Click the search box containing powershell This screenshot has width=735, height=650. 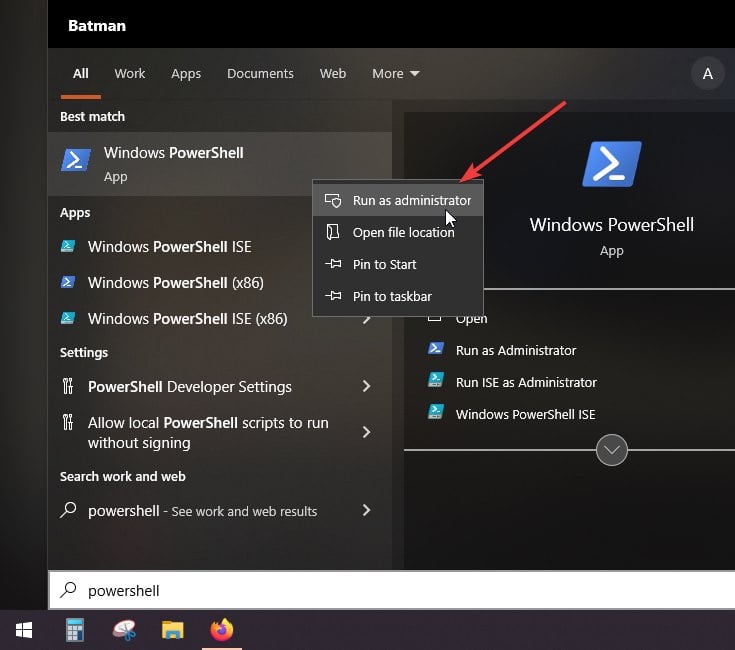392,590
